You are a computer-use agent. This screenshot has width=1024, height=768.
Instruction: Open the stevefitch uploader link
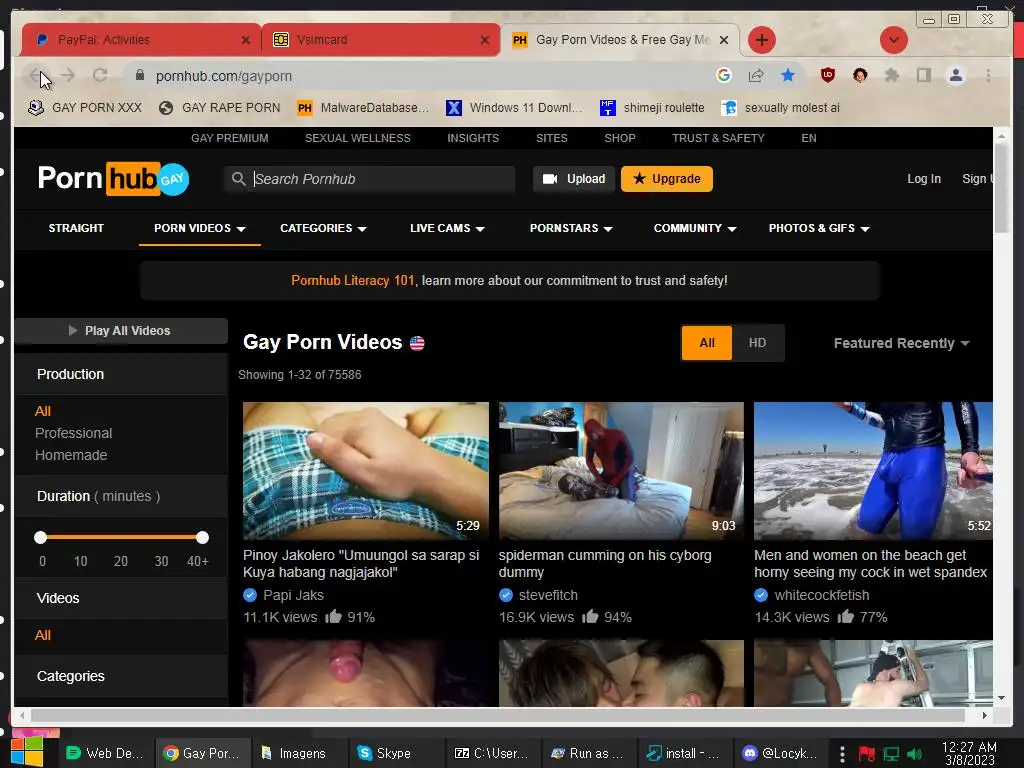[548, 595]
